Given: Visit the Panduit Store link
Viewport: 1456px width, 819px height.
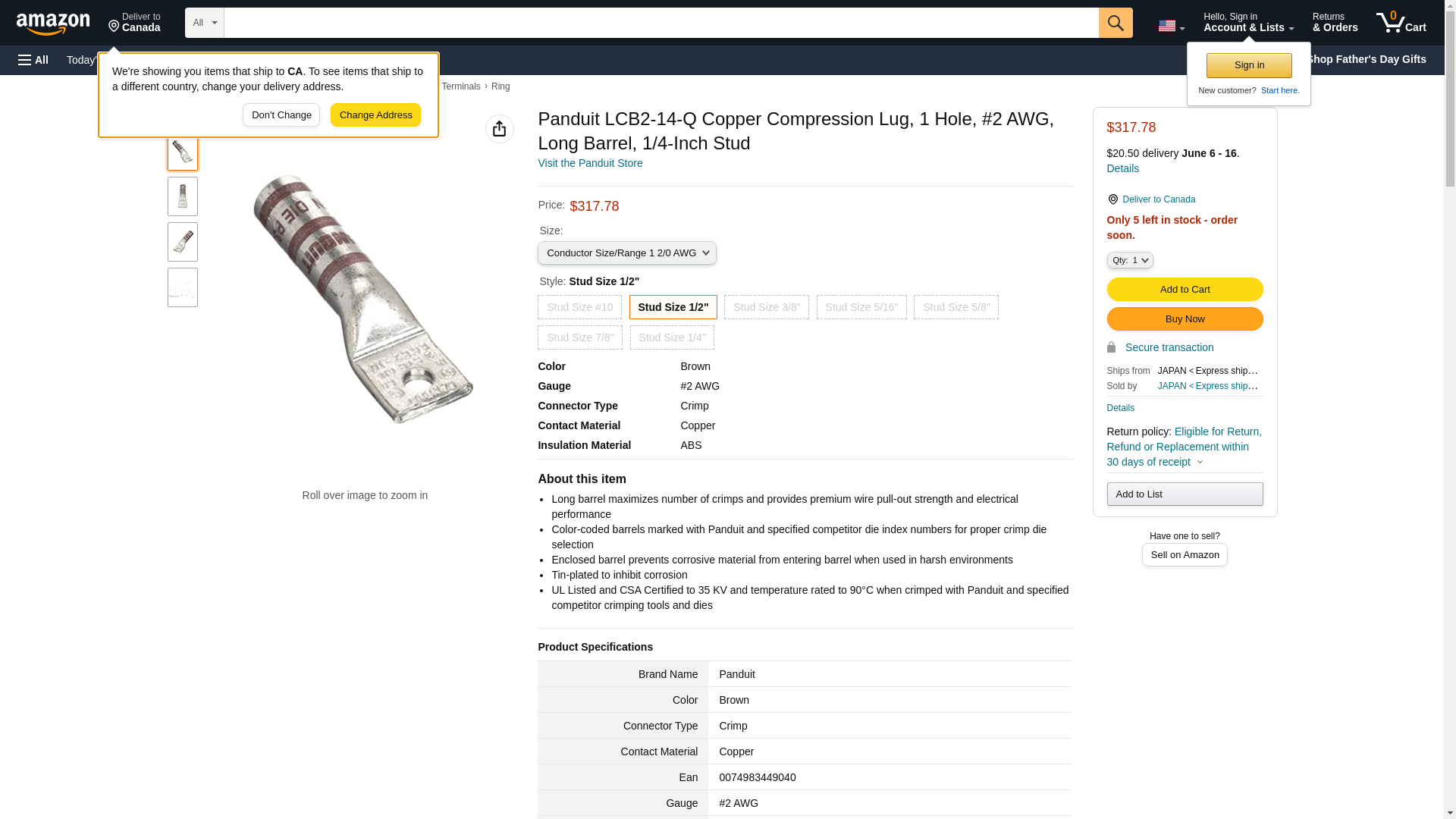Looking at the screenshot, I should (x=589, y=163).
